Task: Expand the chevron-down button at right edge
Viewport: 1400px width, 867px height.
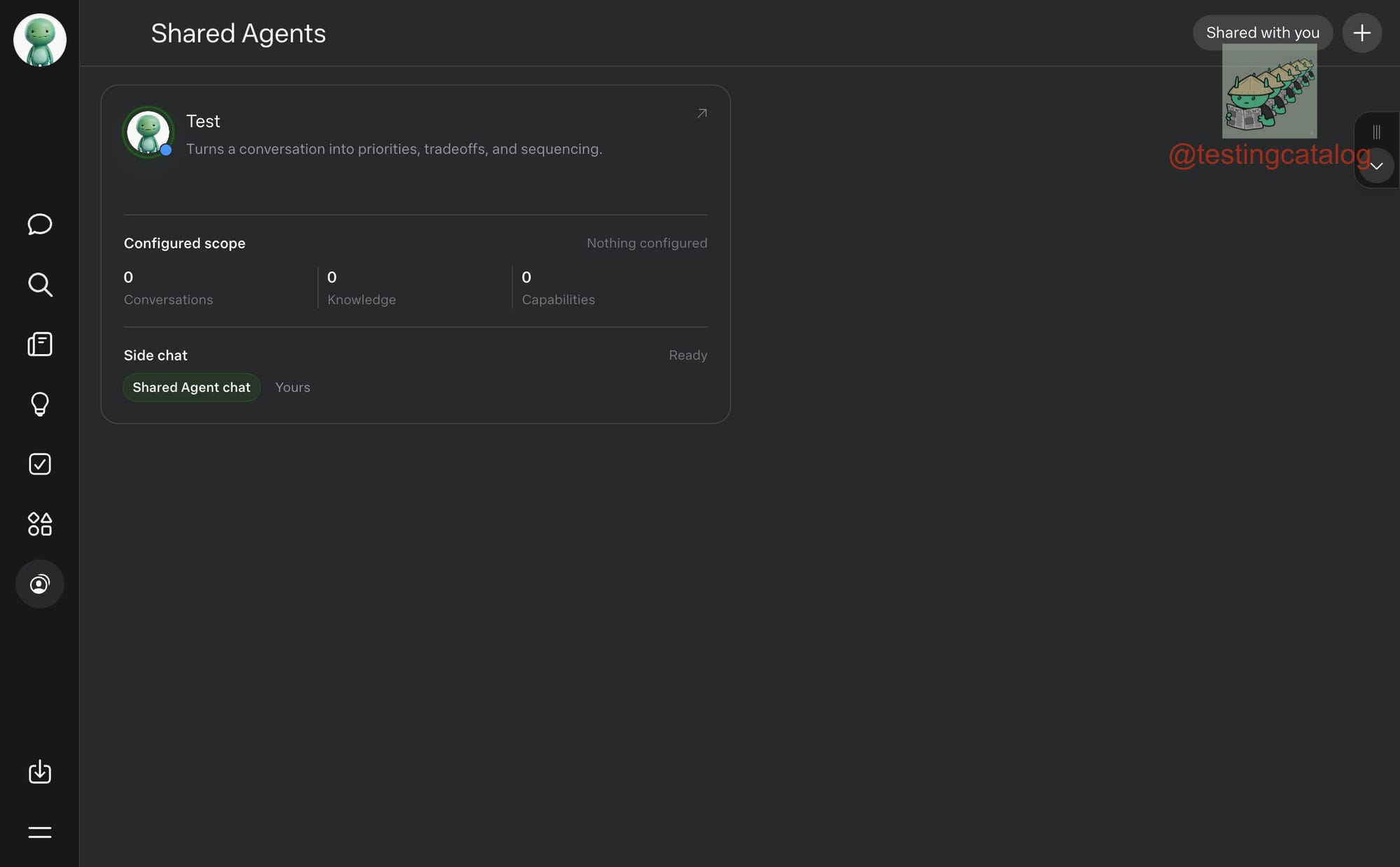Action: tap(1376, 166)
